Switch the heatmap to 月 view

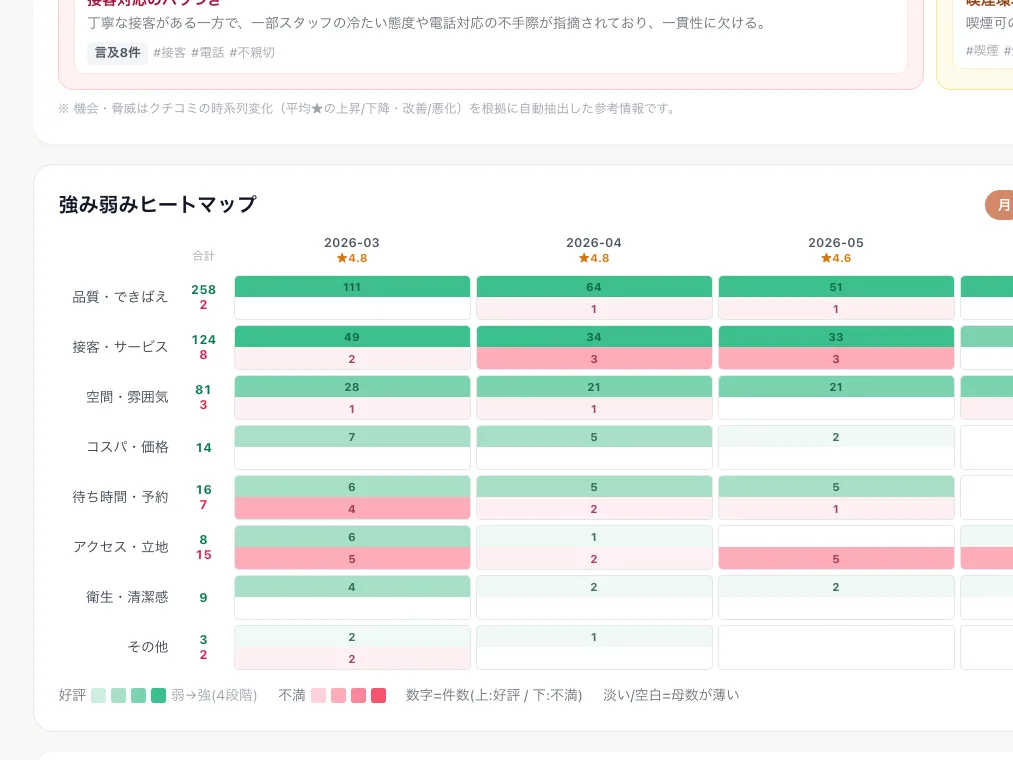click(x=1000, y=205)
